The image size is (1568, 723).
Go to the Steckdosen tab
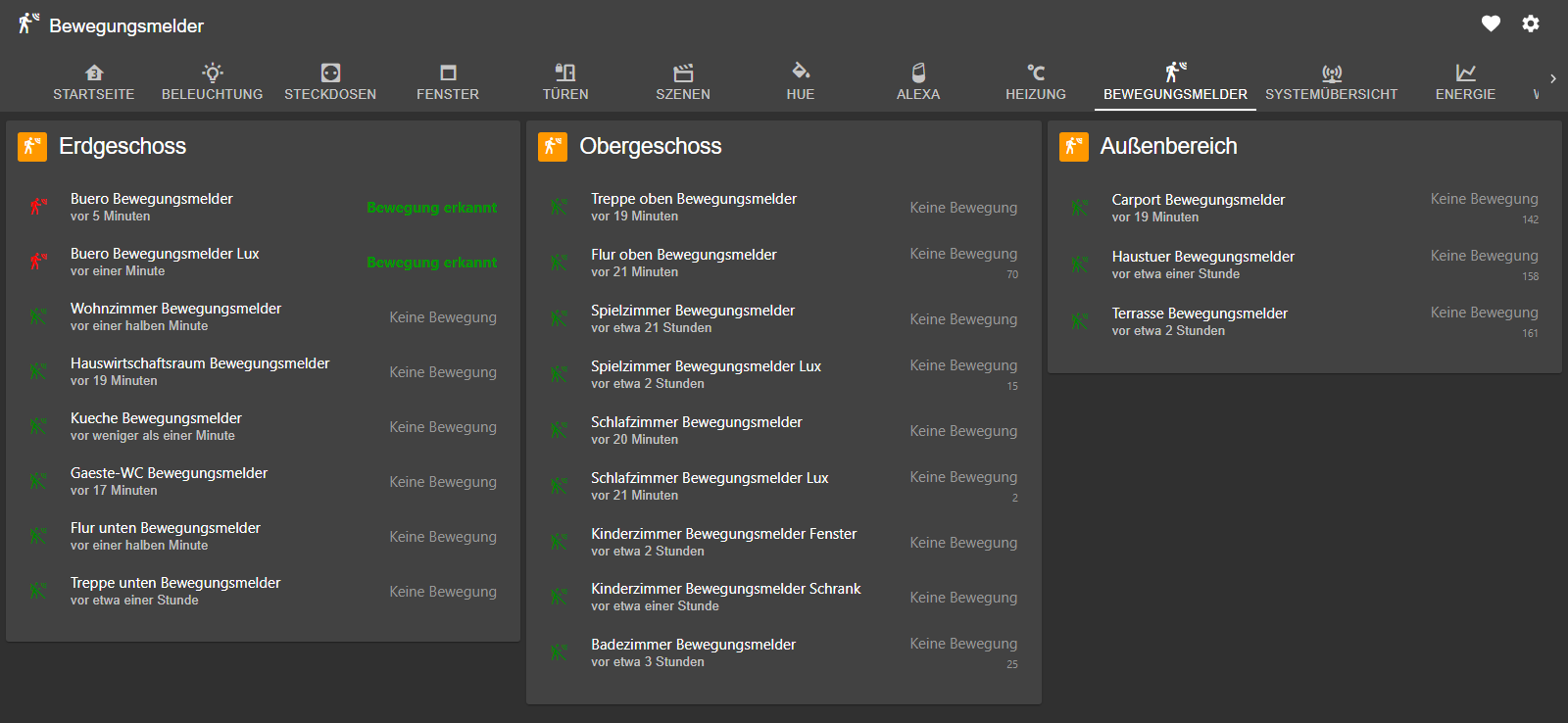330,82
